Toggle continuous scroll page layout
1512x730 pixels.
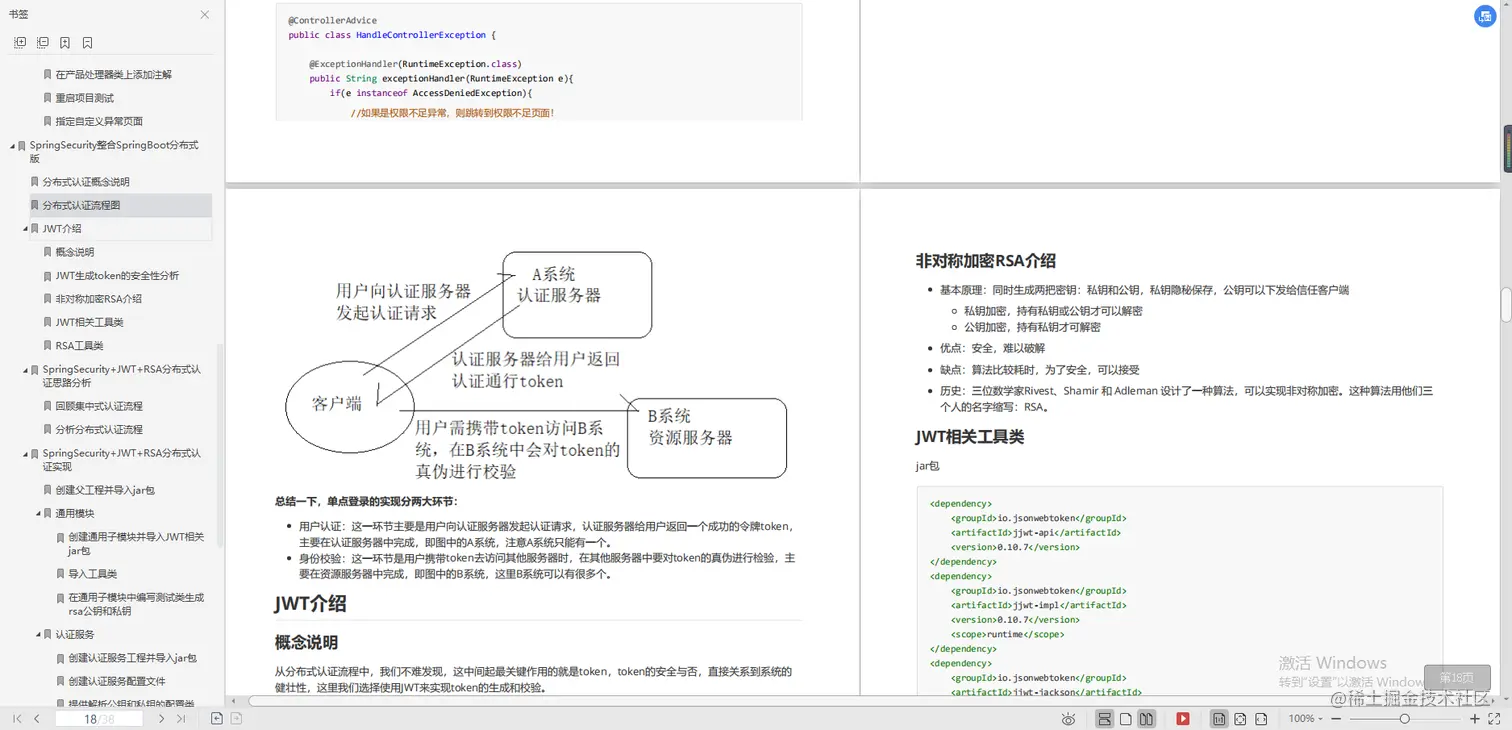1103,718
